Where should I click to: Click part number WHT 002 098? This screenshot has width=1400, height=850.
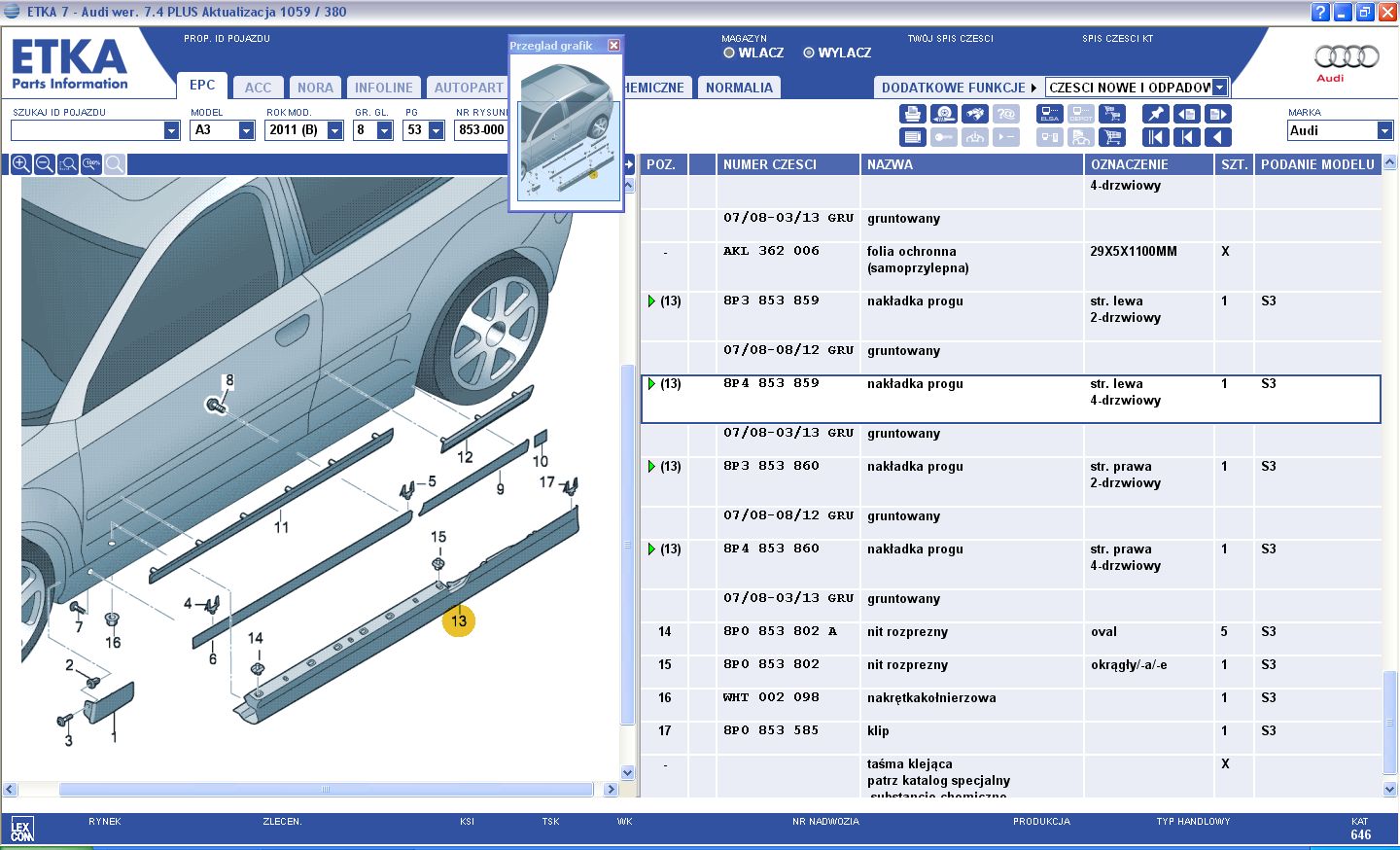(771, 697)
